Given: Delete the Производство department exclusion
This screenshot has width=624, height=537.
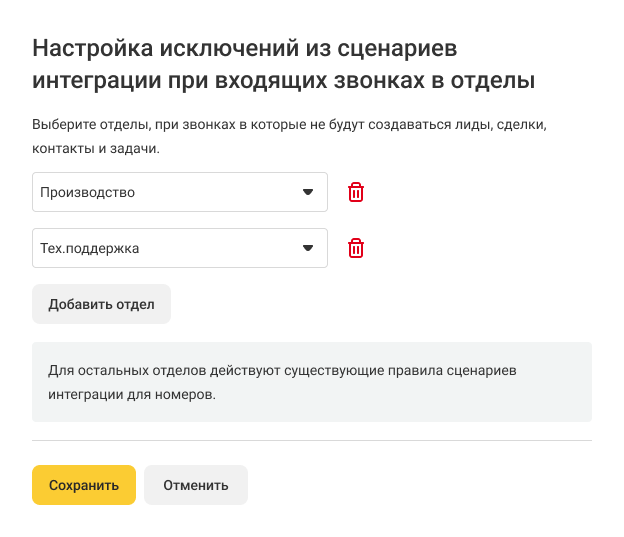Looking at the screenshot, I should pos(356,192).
